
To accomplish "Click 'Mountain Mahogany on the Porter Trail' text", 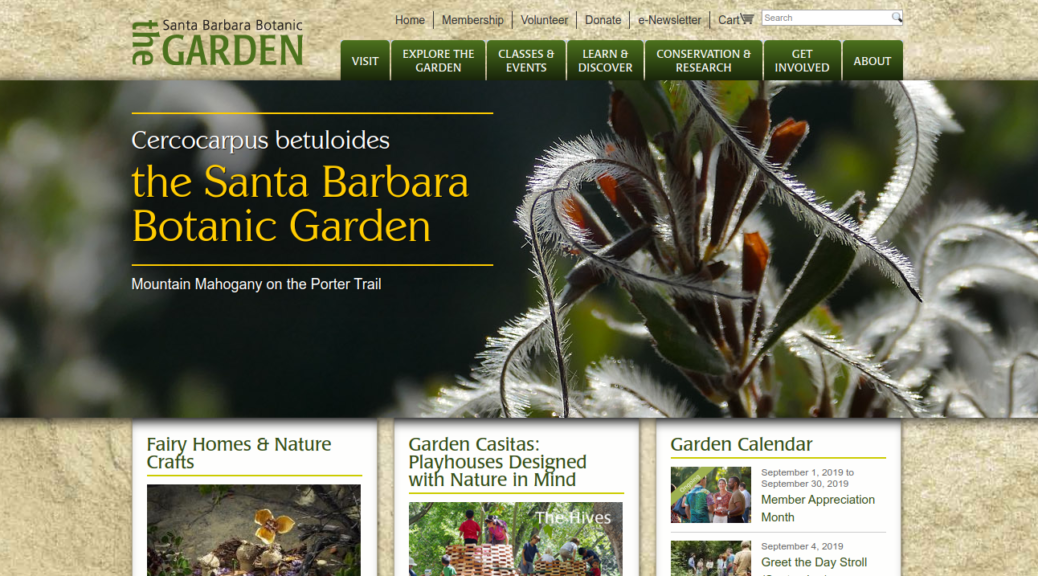I will (256, 284).
